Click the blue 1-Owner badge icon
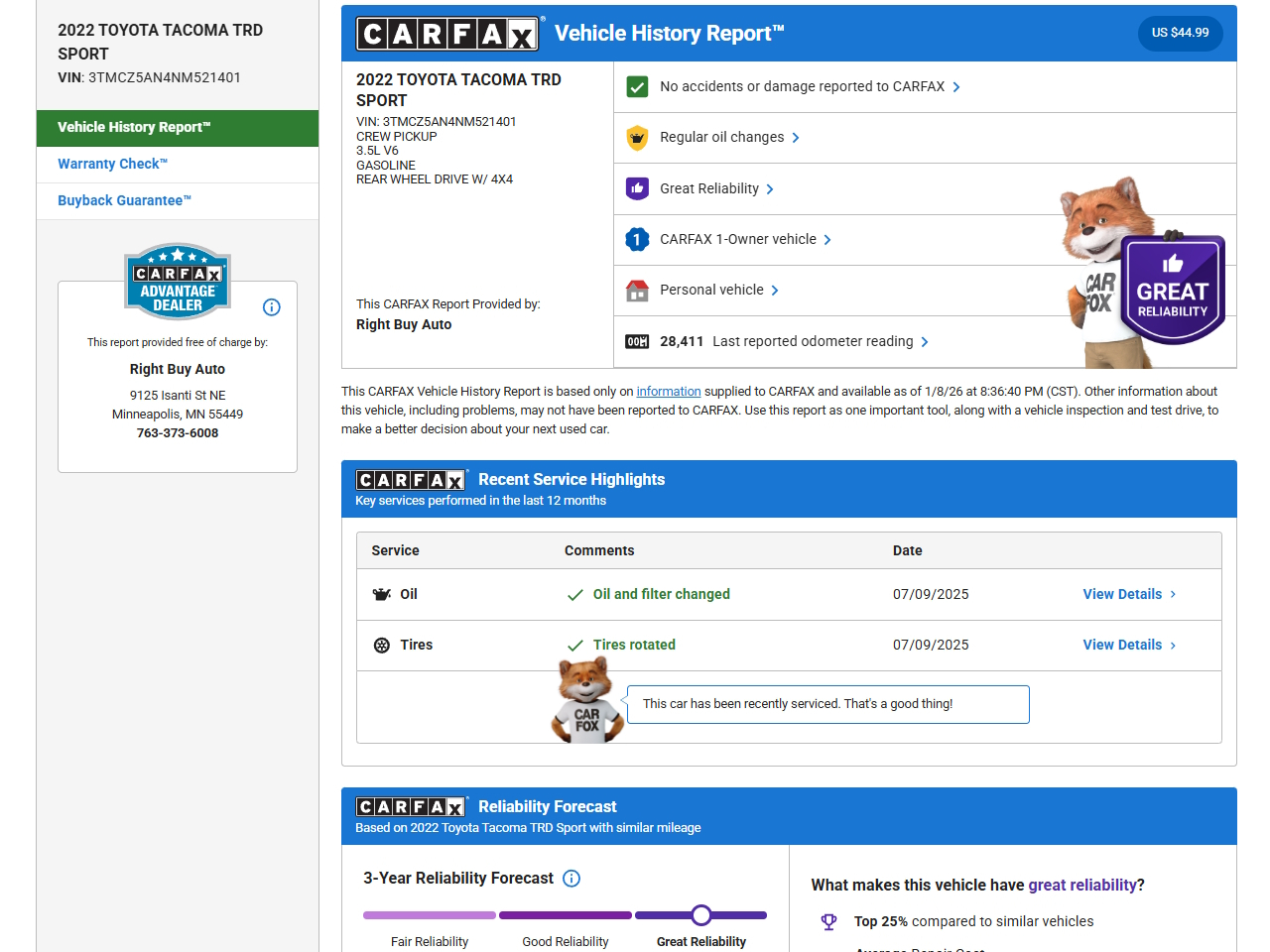The width and height of the screenshot is (1270, 952). 637,239
